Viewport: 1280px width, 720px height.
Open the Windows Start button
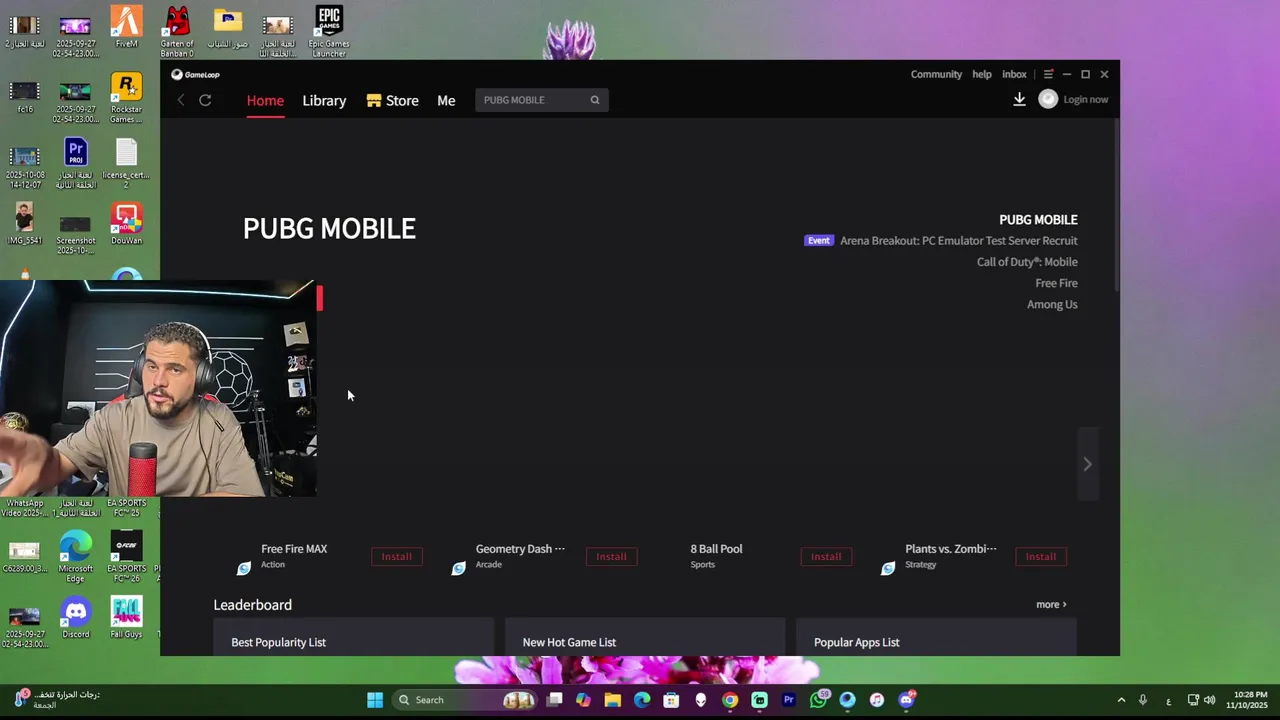tap(375, 700)
